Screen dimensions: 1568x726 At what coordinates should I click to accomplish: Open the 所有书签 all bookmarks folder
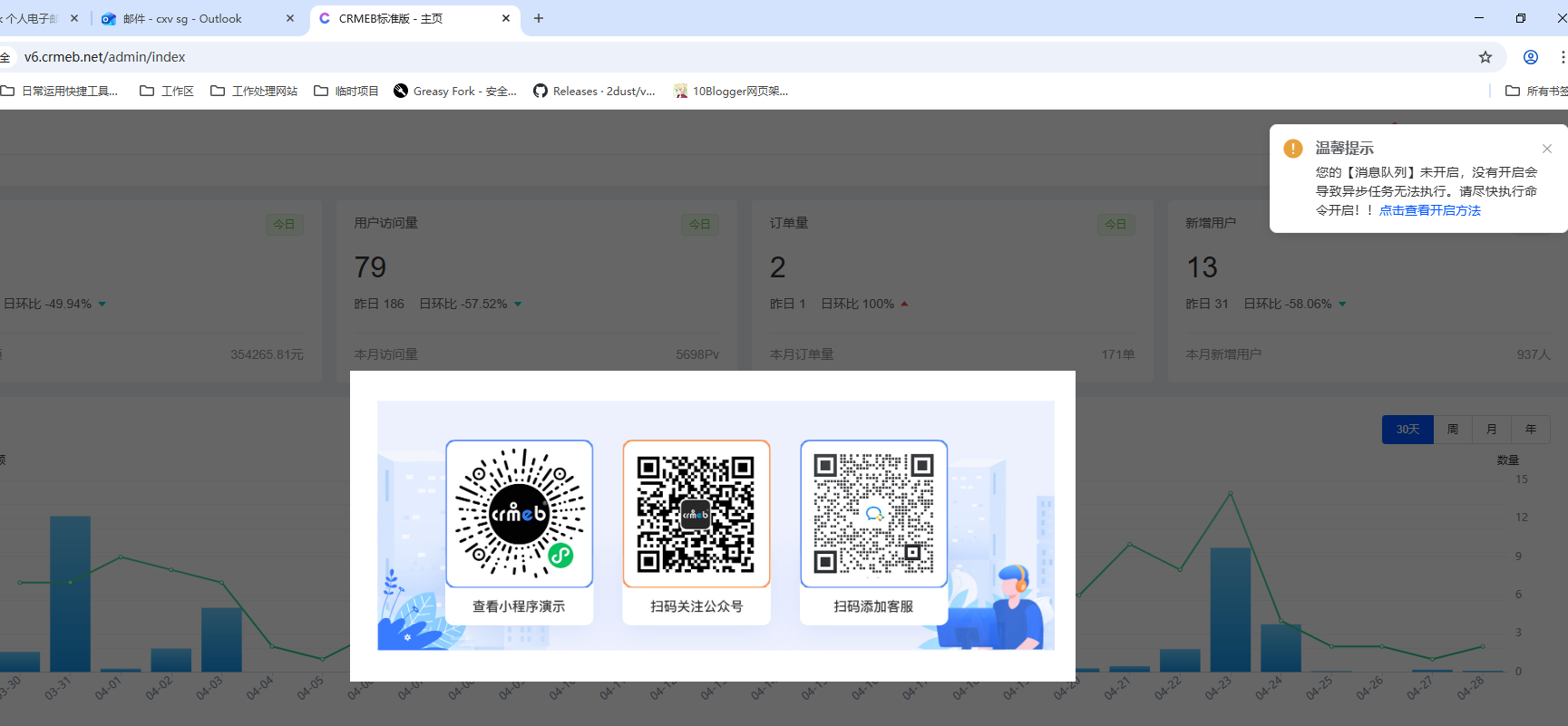pos(1536,91)
